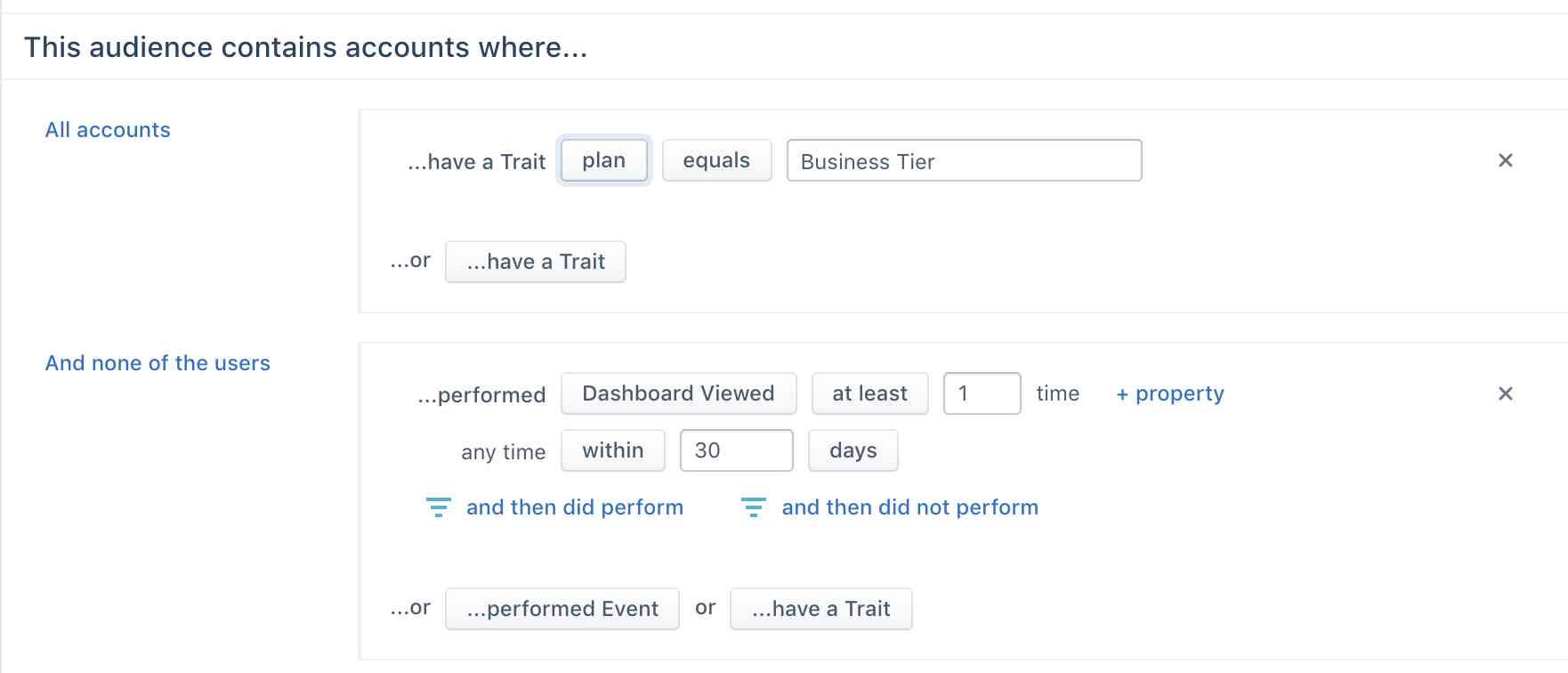The image size is (1568, 673).
Task: Open the 'Dashboard Viewed' event selector
Action: click(678, 393)
